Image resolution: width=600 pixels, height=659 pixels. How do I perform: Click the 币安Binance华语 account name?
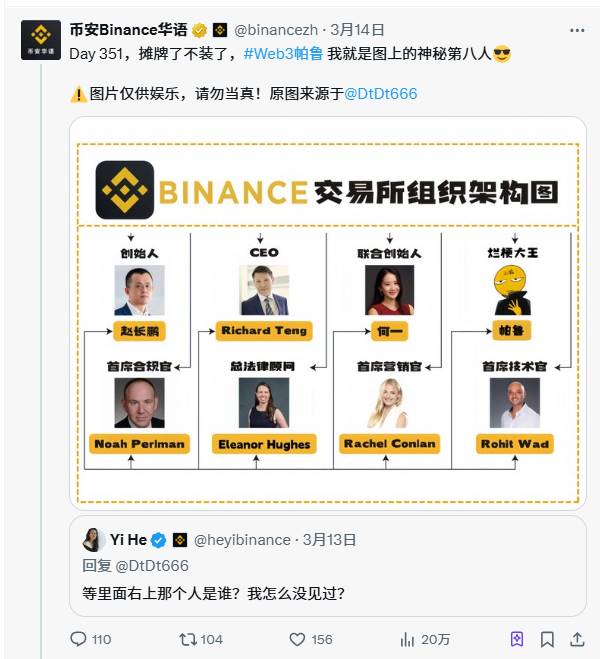pos(128,30)
